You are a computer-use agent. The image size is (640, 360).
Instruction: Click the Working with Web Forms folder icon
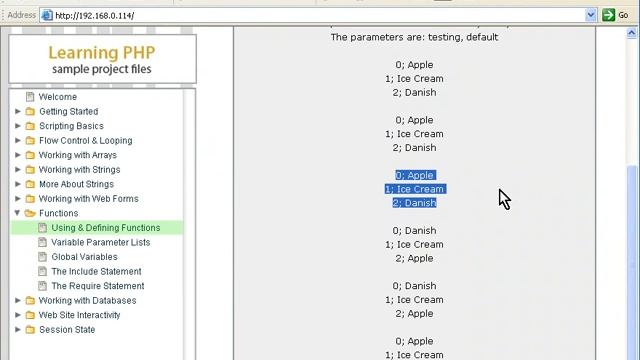(30, 199)
